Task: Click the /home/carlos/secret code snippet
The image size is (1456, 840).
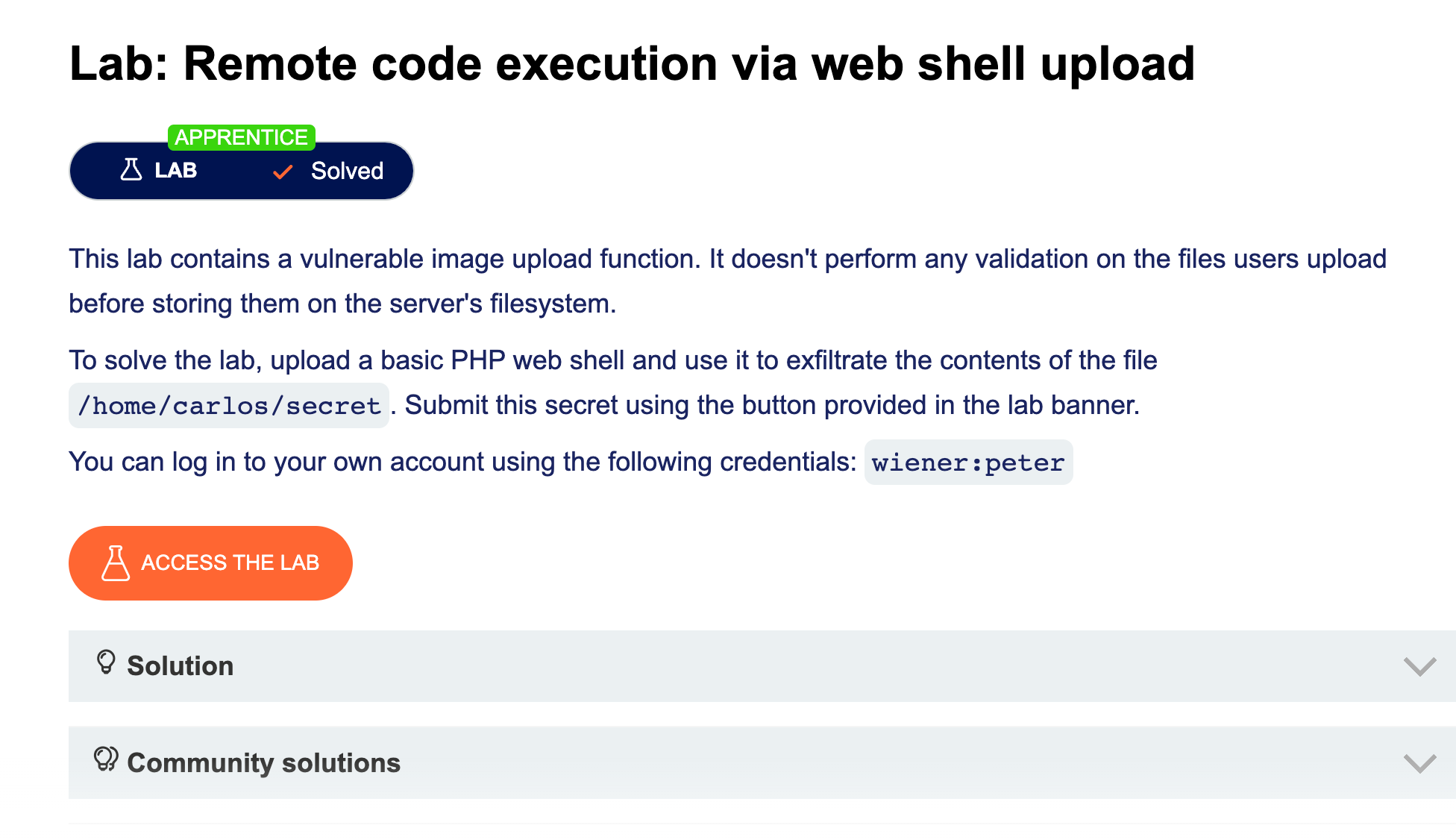Action: coord(229,406)
